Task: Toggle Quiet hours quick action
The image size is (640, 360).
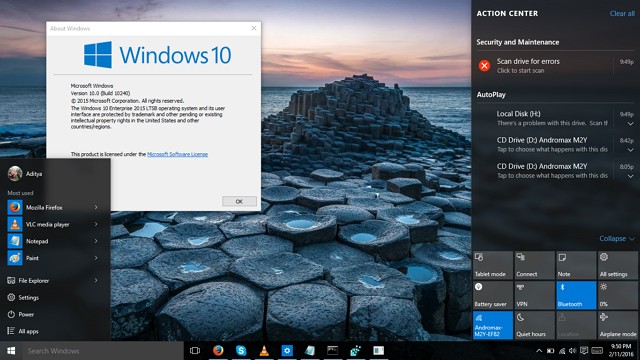Action: 534,325
